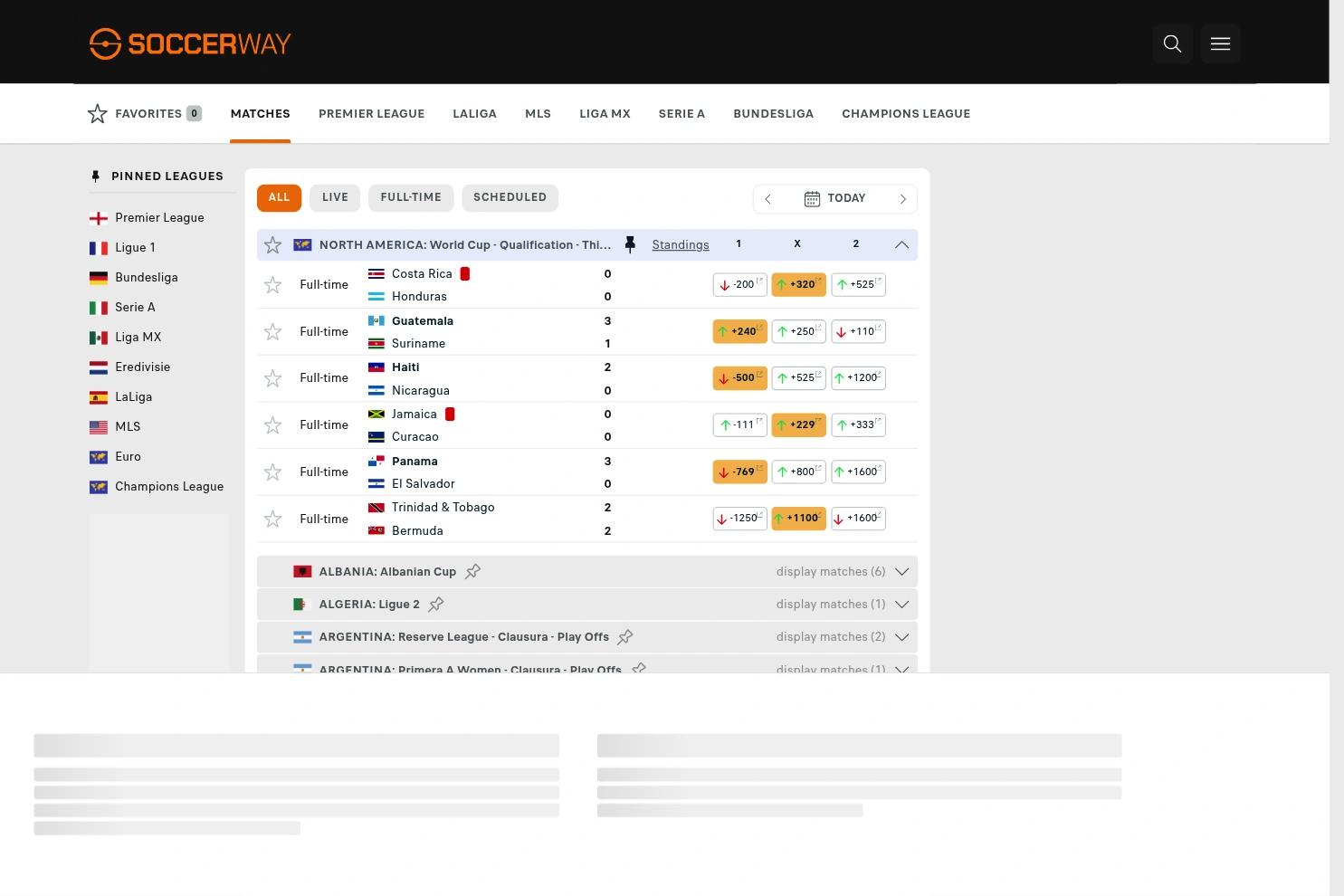The height and width of the screenshot is (896, 1344).
Task: Open the search magnifier icon
Action: coord(1172,43)
